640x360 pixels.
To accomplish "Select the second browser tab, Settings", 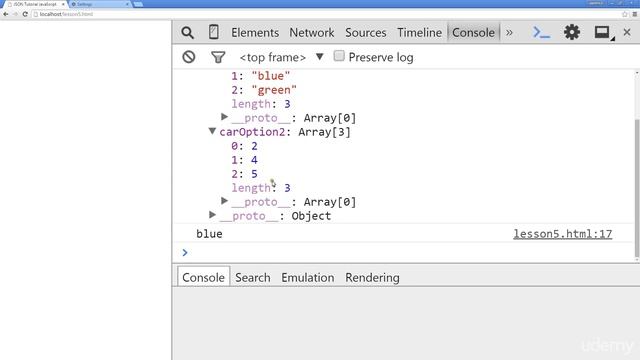I will pos(99,4).
